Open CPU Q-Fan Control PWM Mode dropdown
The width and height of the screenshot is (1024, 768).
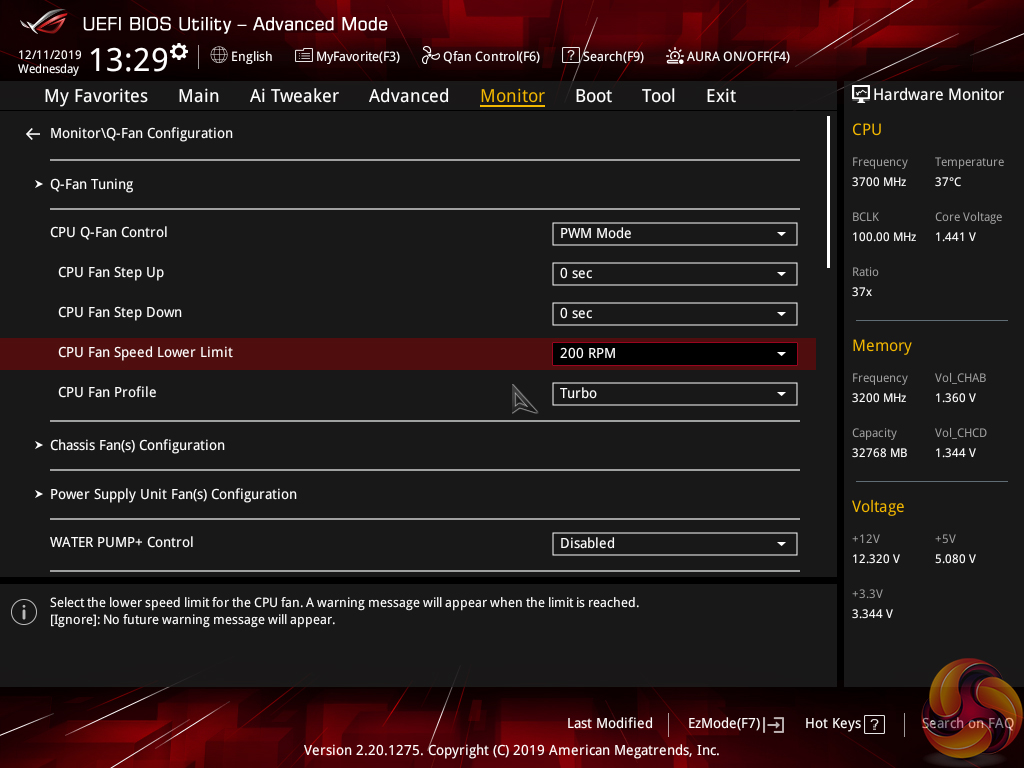[x=674, y=234]
